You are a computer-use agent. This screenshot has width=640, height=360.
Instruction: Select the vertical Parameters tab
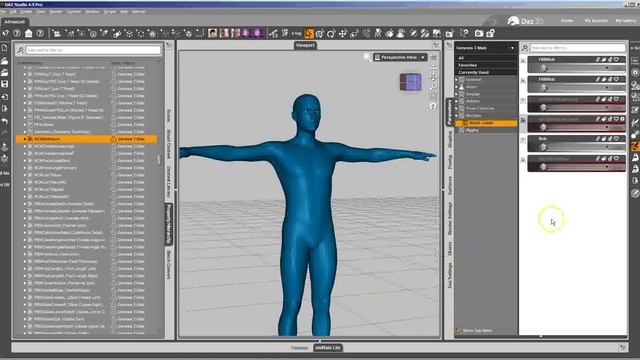coord(449,112)
